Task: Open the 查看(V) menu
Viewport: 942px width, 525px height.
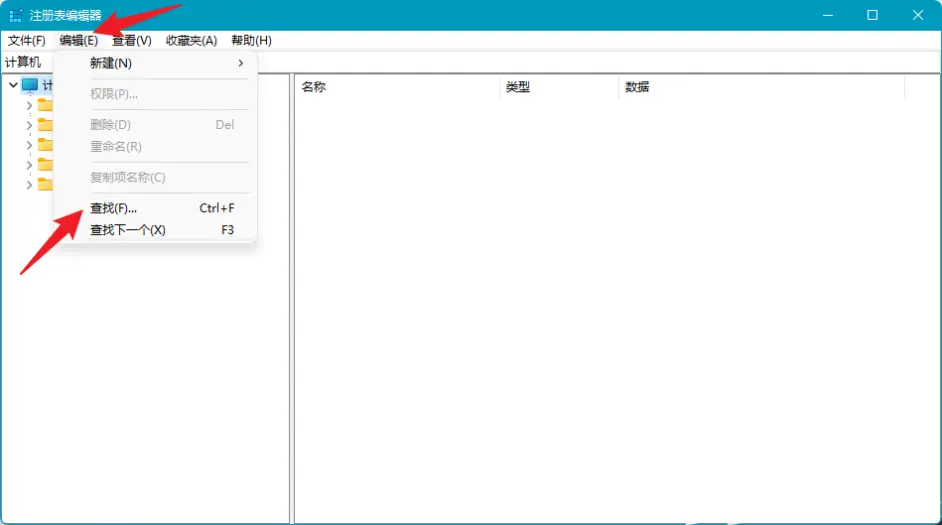Action: point(131,40)
